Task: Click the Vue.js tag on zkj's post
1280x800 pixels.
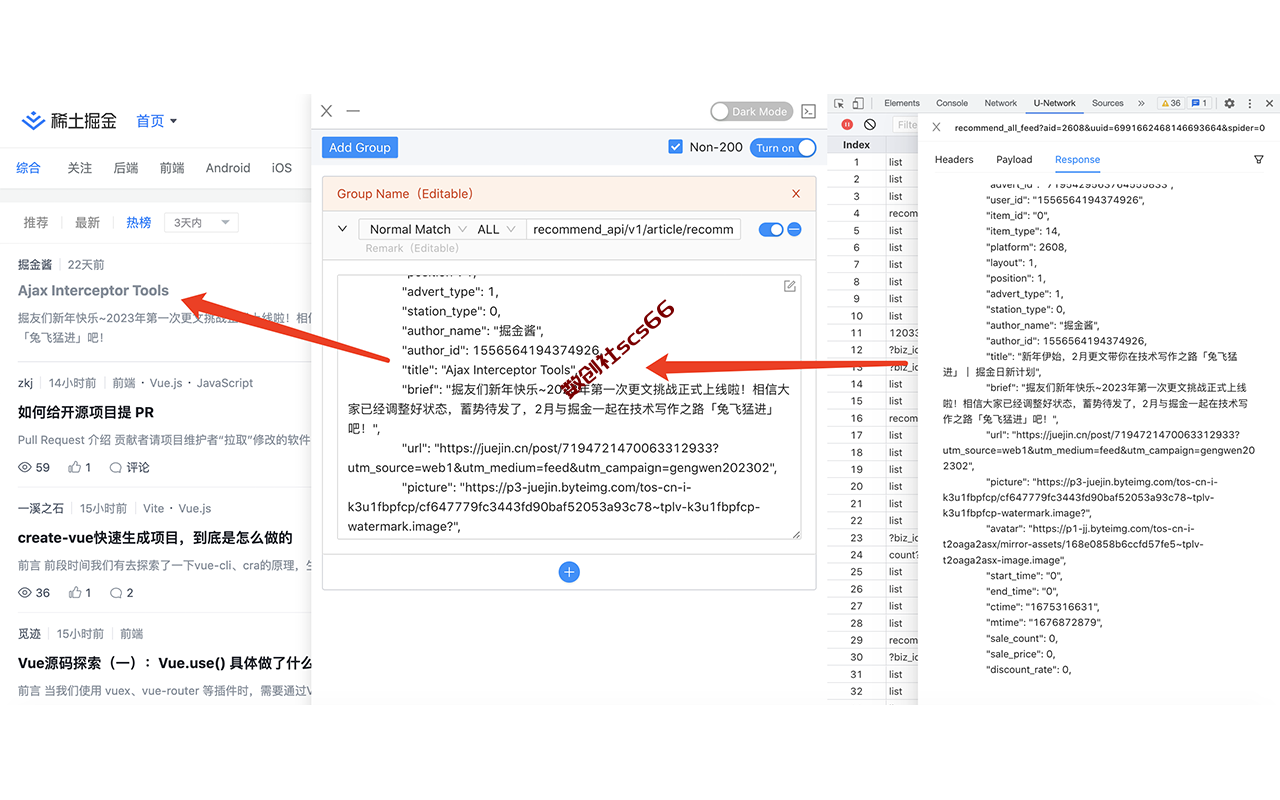Action: tap(166, 383)
